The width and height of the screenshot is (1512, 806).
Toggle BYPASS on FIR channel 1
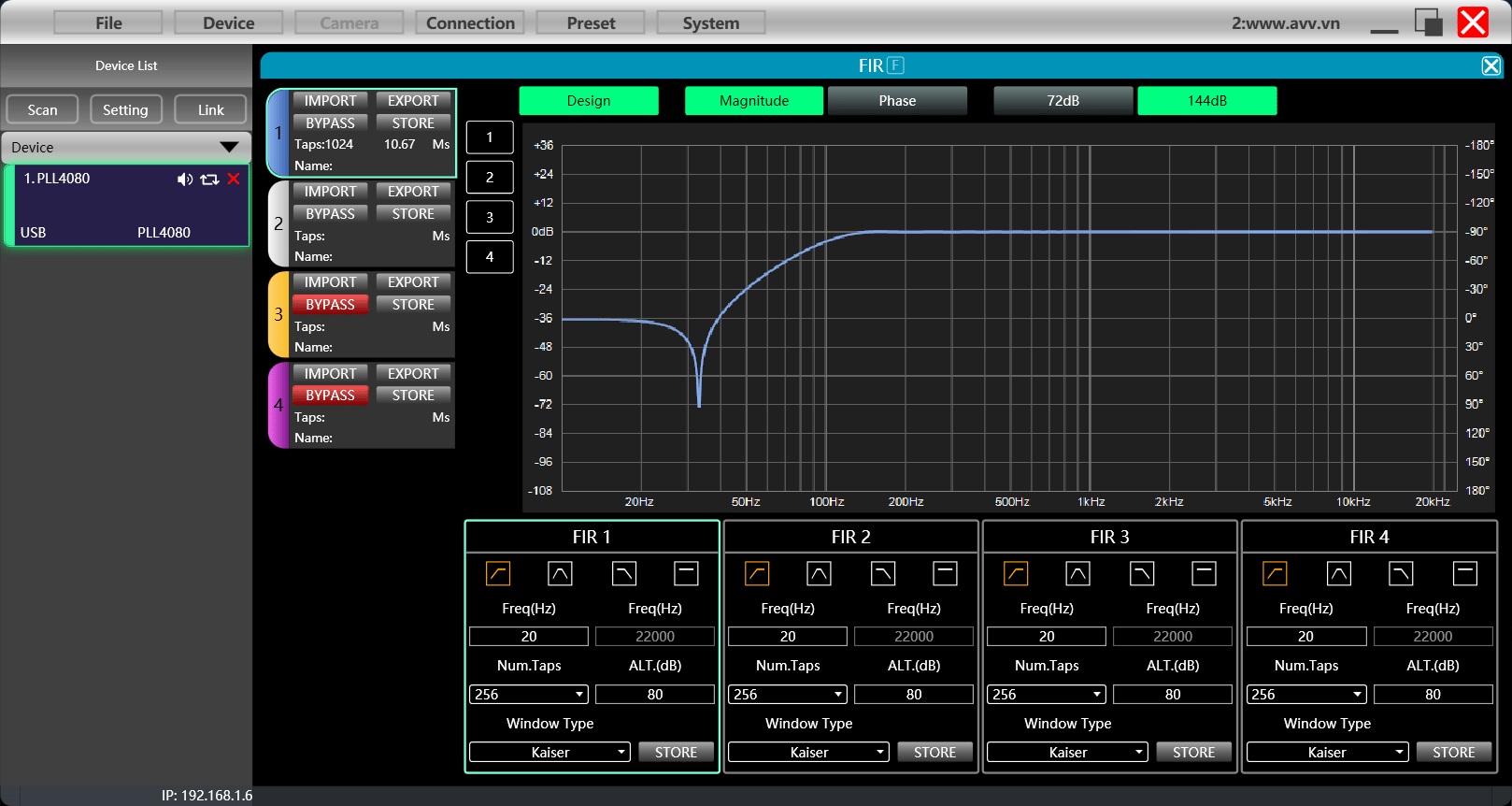click(330, 123)
